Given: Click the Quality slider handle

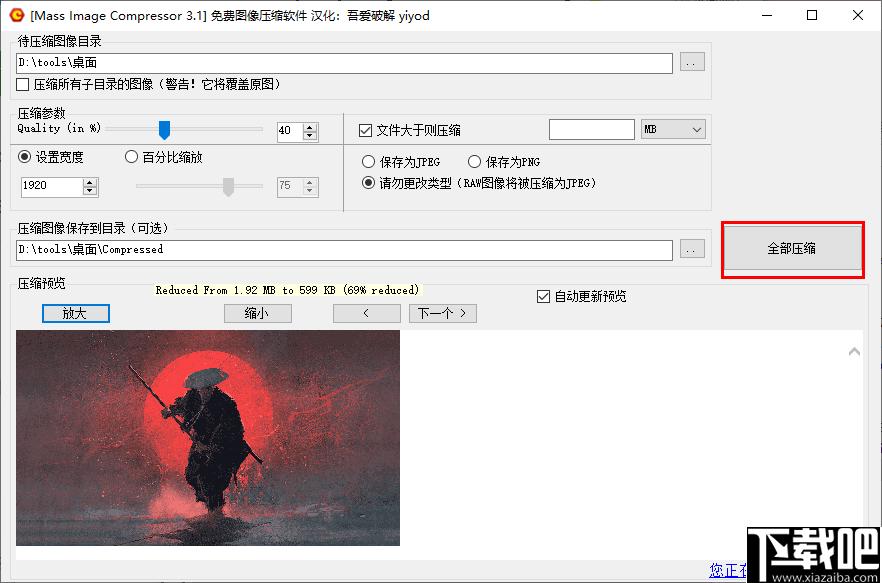Looking at the screenshot, I should 164,129.
